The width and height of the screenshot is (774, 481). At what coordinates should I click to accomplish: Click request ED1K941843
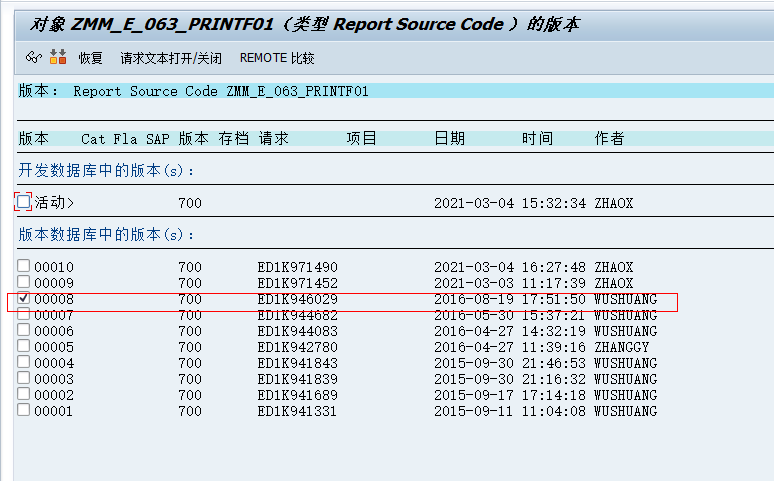click(298, 363)
